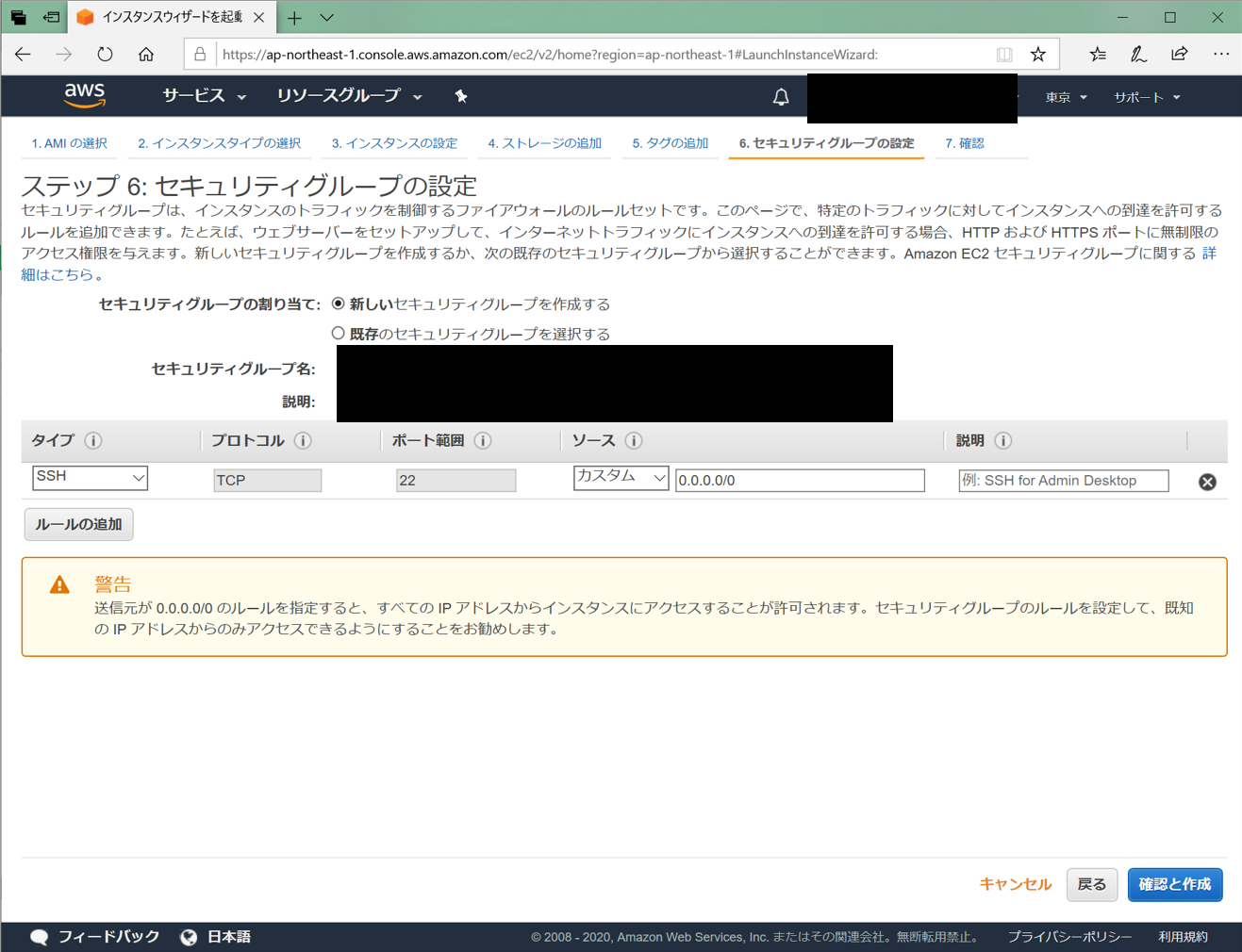Click the lock site-info icon in address bar
1242x952 pixels.
pyautogui.click(x=200, y=55)
